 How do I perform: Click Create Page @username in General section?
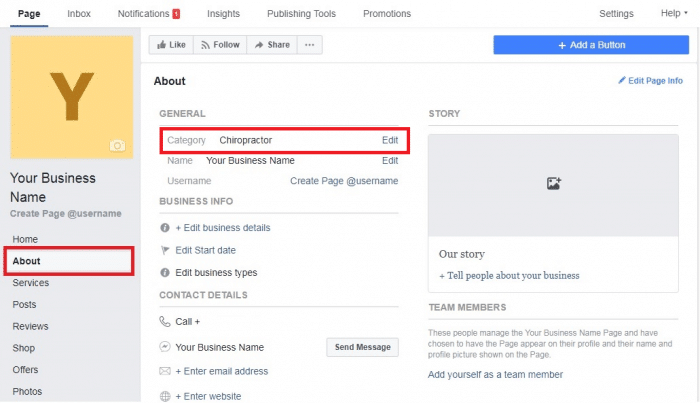click(344, 181)
